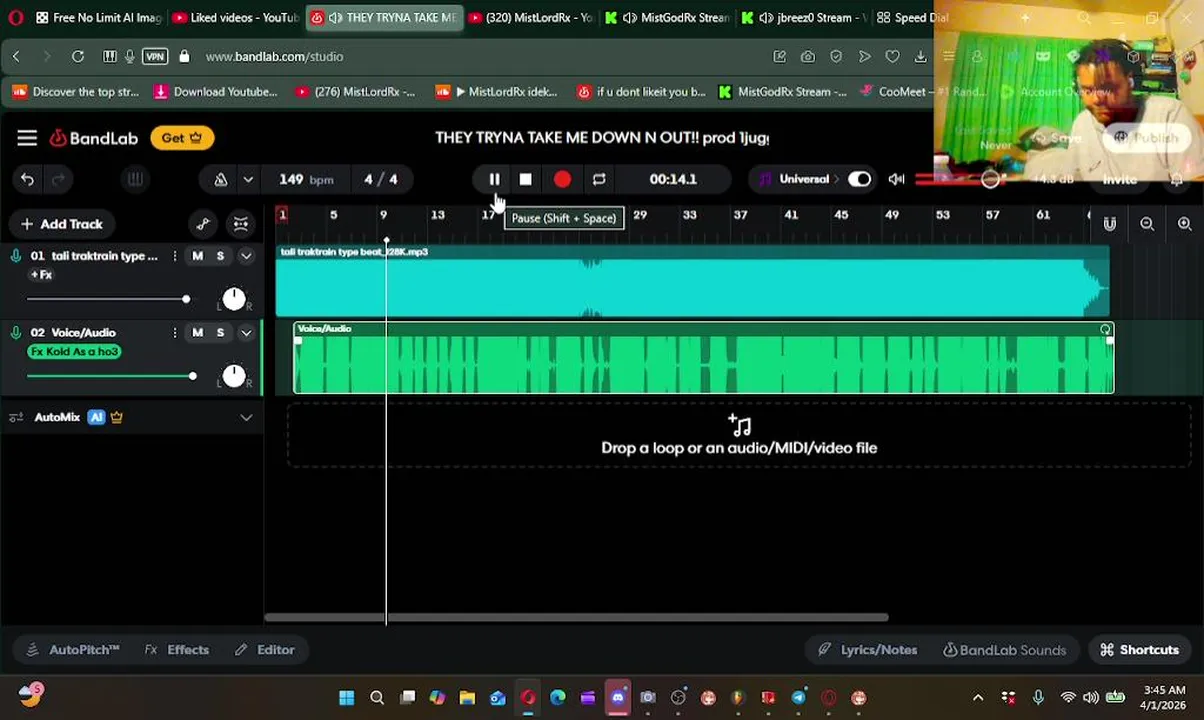Open Download Youtube bookmark
The image size is (1204, 720).
[x=215, y=92]
